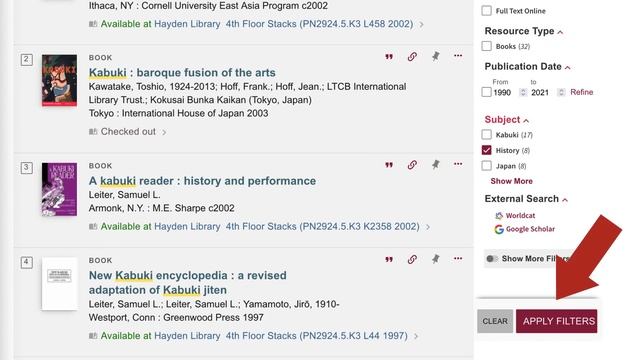This screenshot has height=360, width=640.
Task: Click cover thumbnail of Kabuki baroque fusion
Action: tap(59, 80)
